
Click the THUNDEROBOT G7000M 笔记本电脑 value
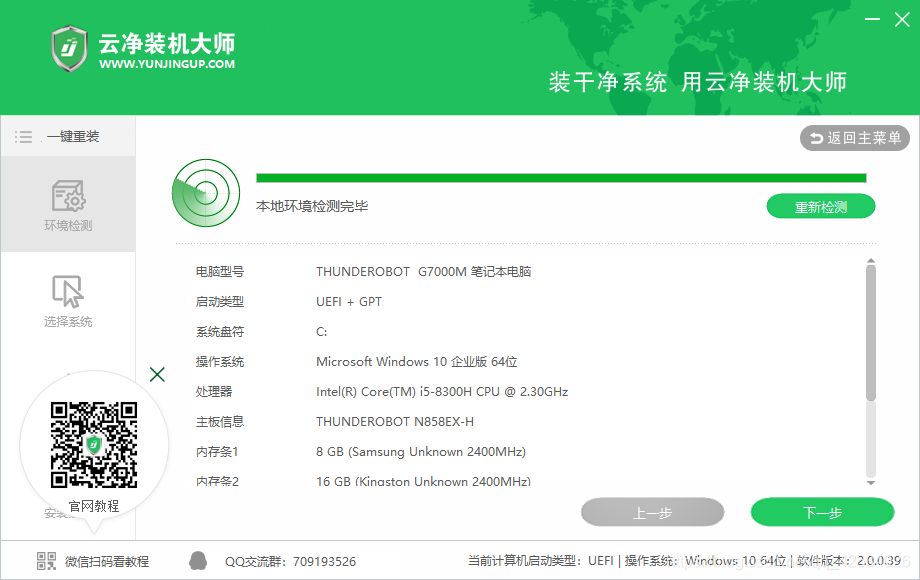[424, 272]
